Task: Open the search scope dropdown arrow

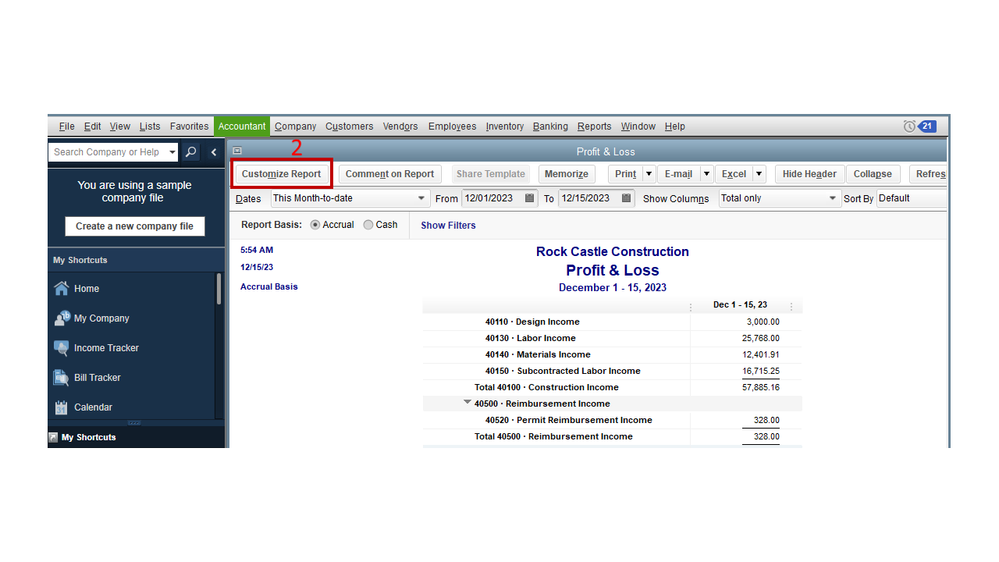Action: pyautogui.click(x=172, y=152)
